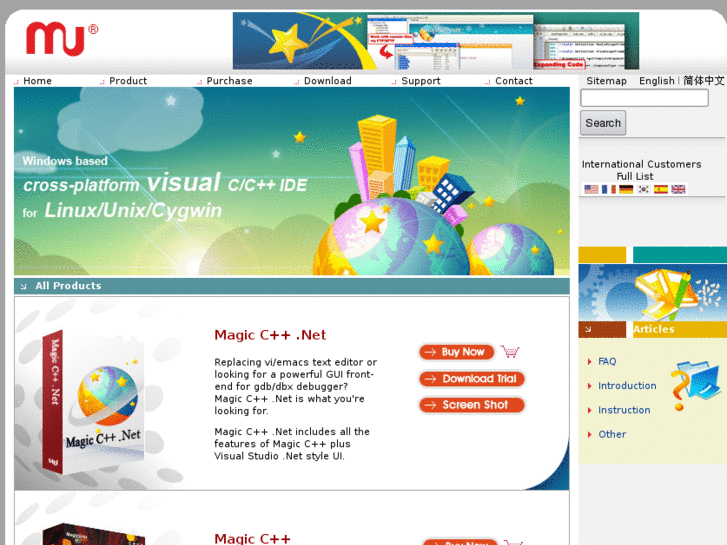This screenshot has width=727, height=545.
Task: Select the French flag icon
Action: (x=608, y=189)
